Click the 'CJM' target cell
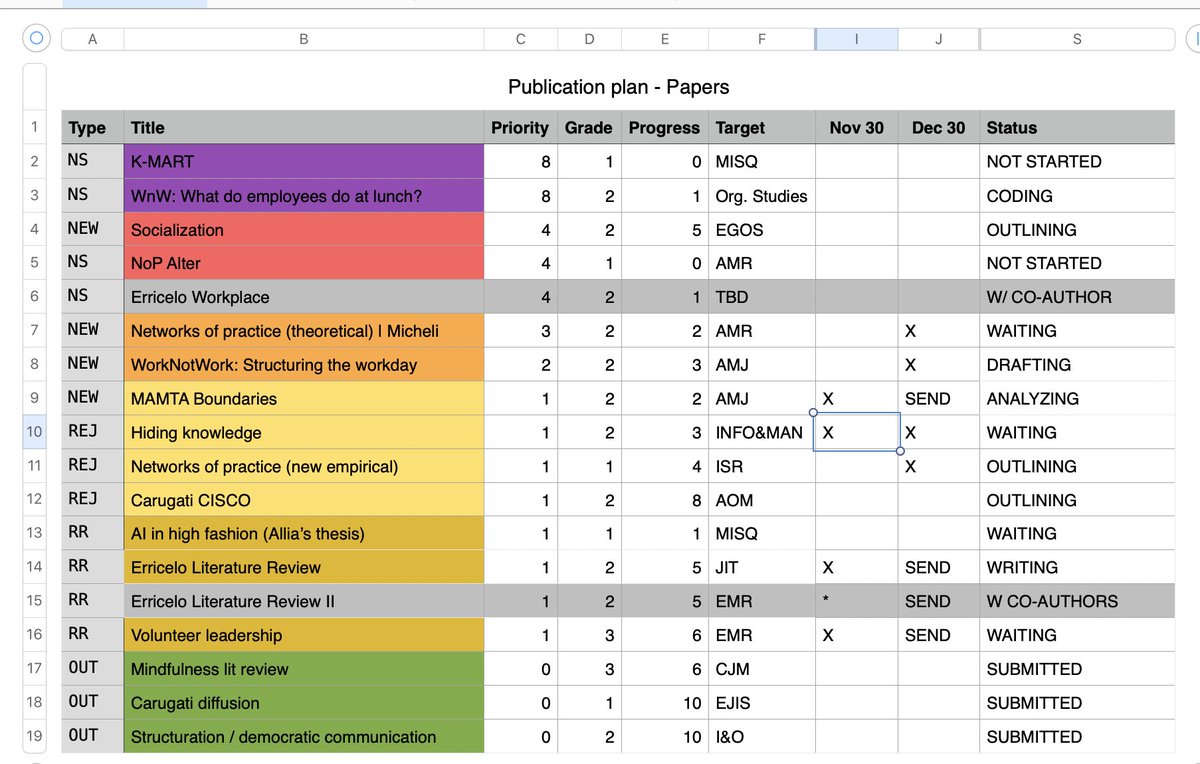The width and height of the screenshot is (1200, 764). point(762,670)
